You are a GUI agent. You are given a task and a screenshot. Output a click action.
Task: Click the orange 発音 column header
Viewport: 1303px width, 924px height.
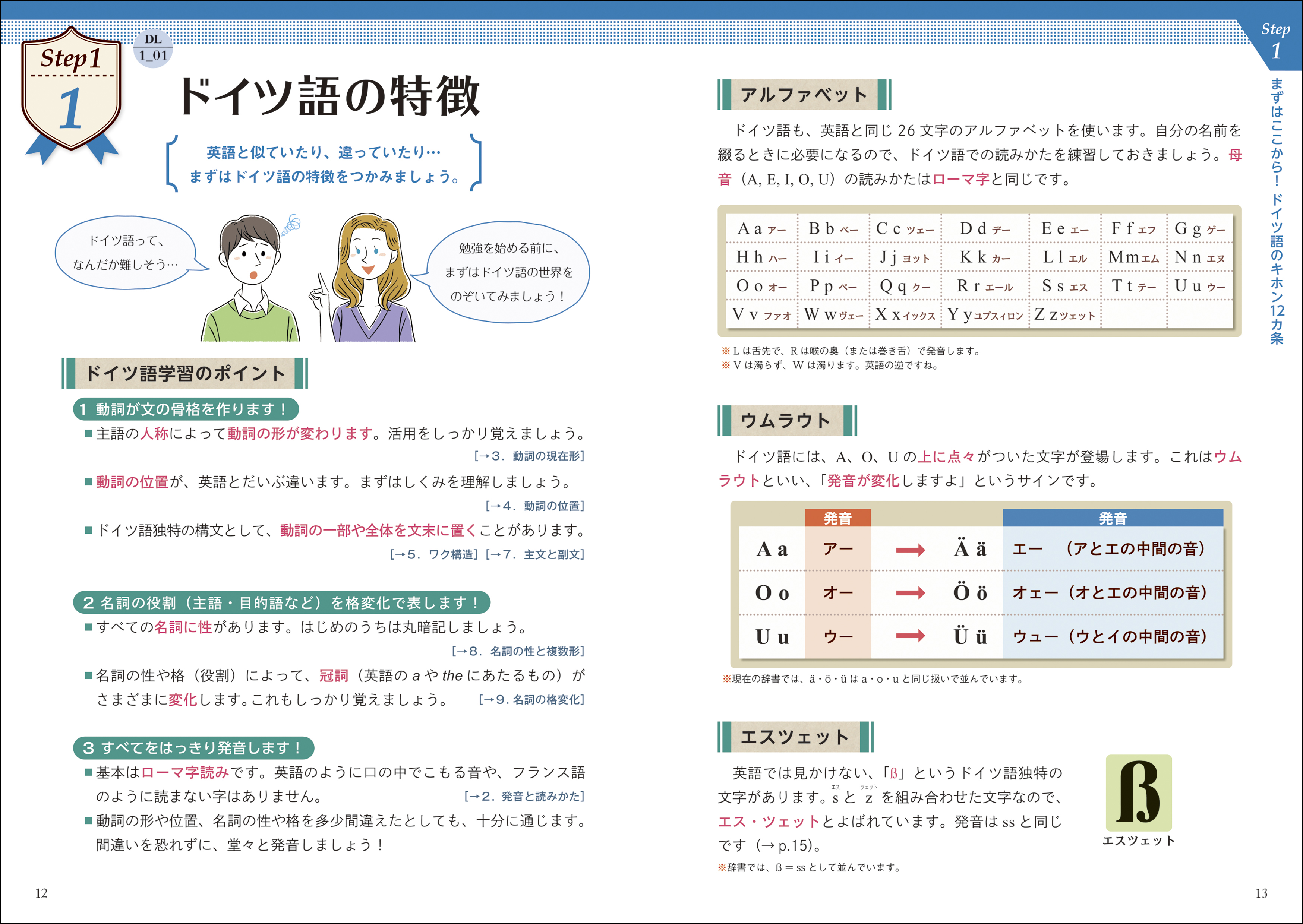pyautogui.click(x=837, y=518)
